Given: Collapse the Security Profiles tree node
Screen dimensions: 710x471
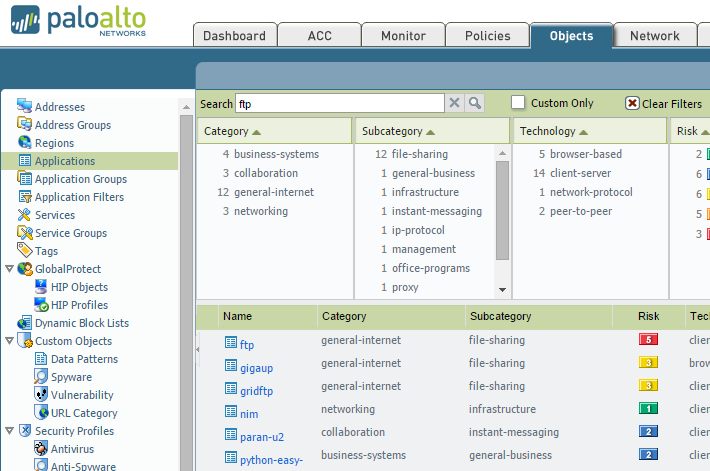Looking at the screenshot, I should pyautogui.click(x=9, y=431).
